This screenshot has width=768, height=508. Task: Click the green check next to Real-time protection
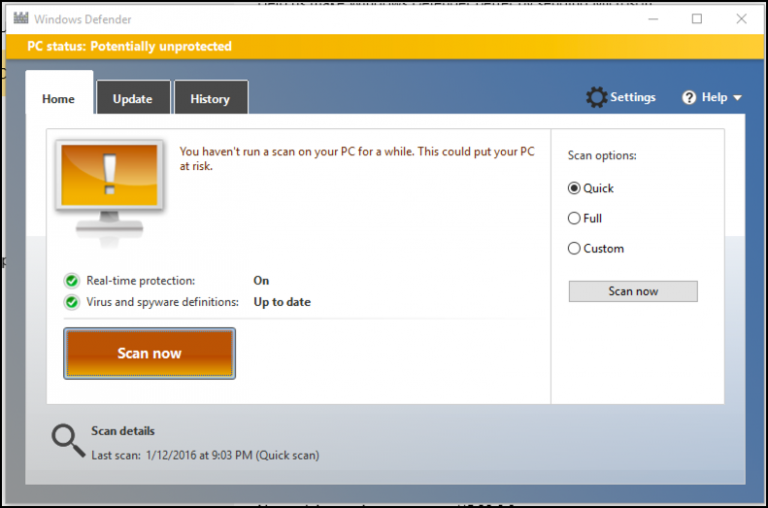(72, 281)
